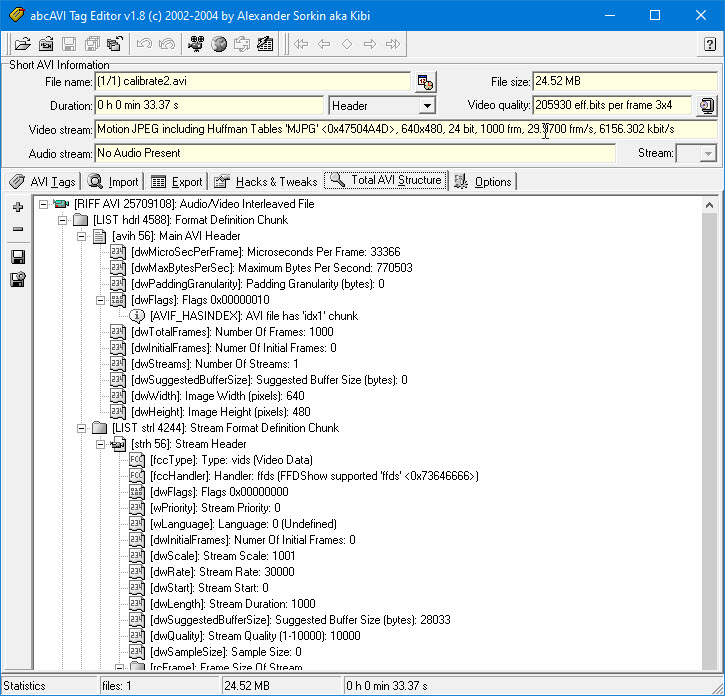Click the floppy disk save icon beside tree
This screenshot has height=696, width=725.
pyautogui.click(x=17, y=257)
